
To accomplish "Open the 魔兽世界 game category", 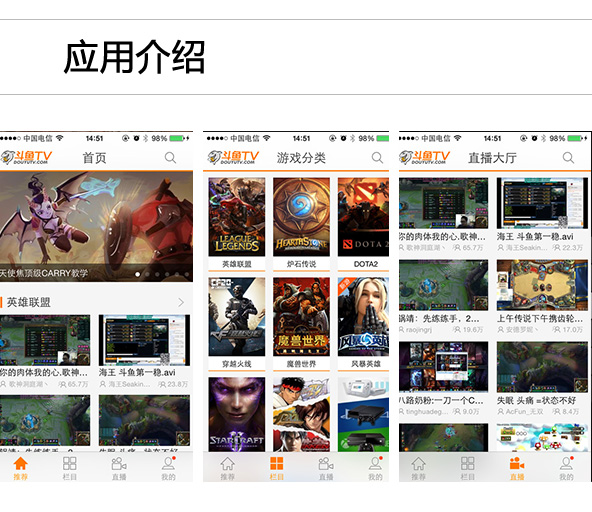I will pyautogui.click(x=301, y=324).
